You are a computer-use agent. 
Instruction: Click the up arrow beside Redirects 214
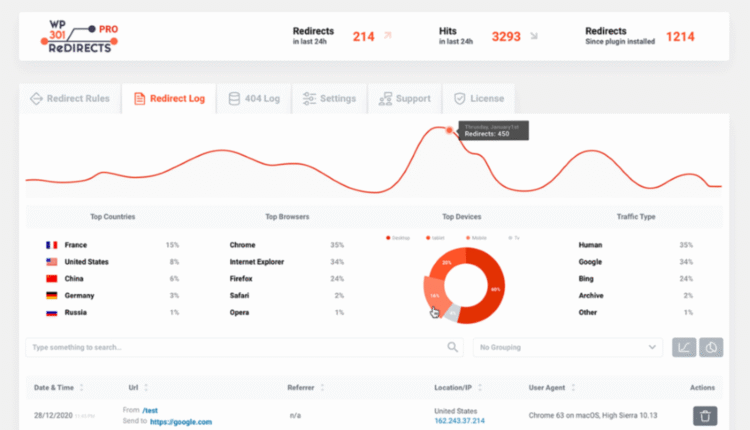388,35
